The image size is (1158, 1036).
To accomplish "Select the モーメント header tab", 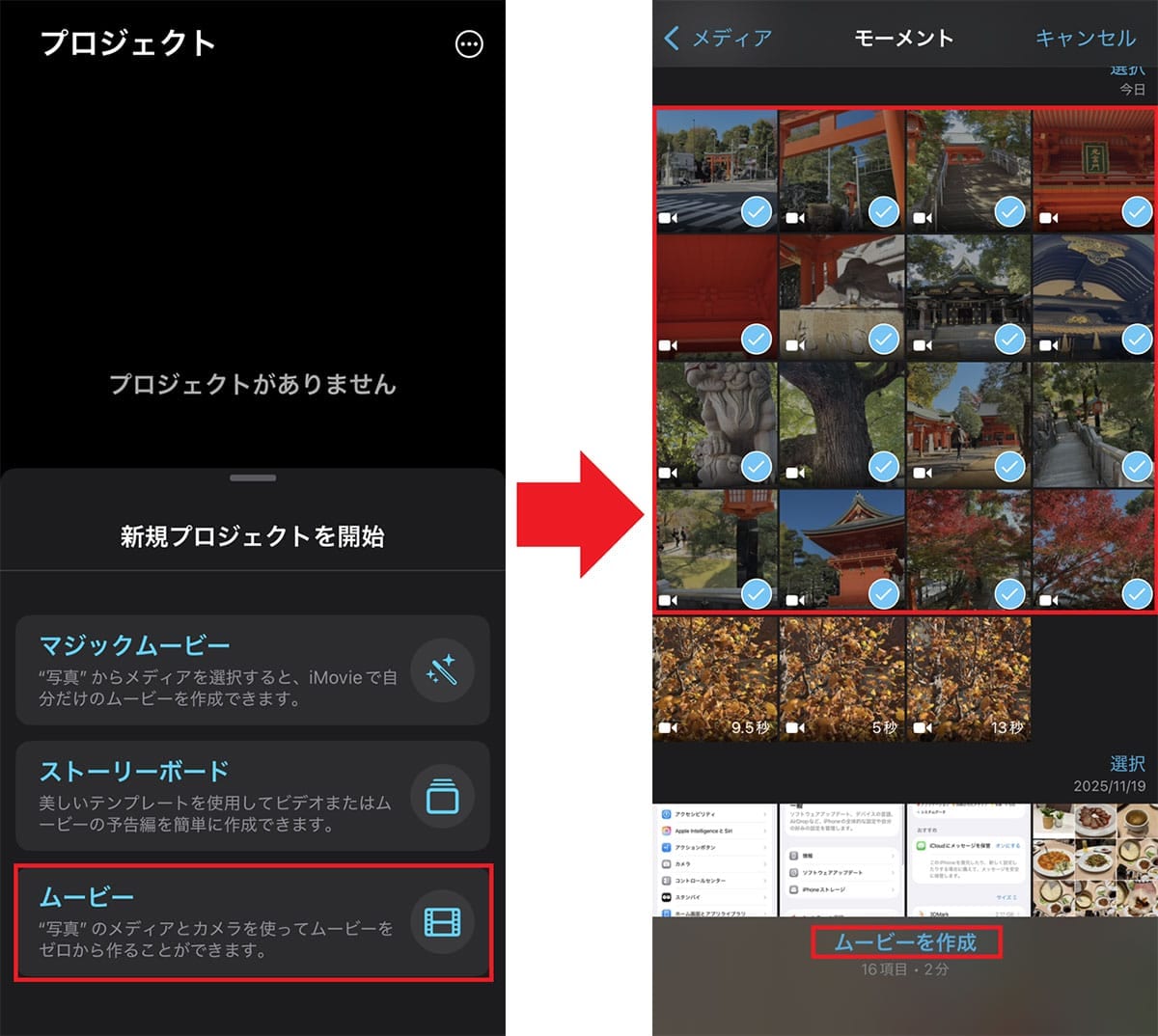I will click(903, 39).
